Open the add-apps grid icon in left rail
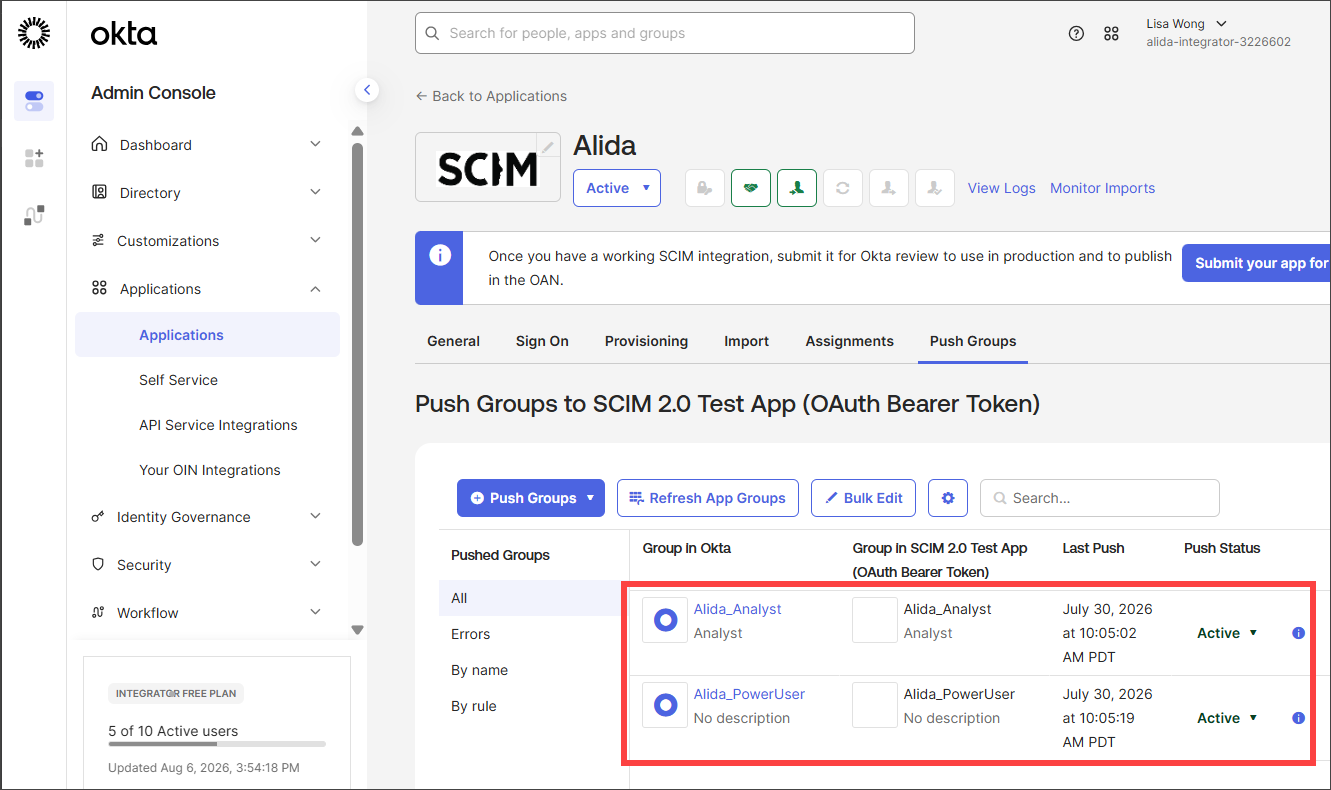Image resolution: width=1331 pixels, height=790 pixels. tap(34, 158)
